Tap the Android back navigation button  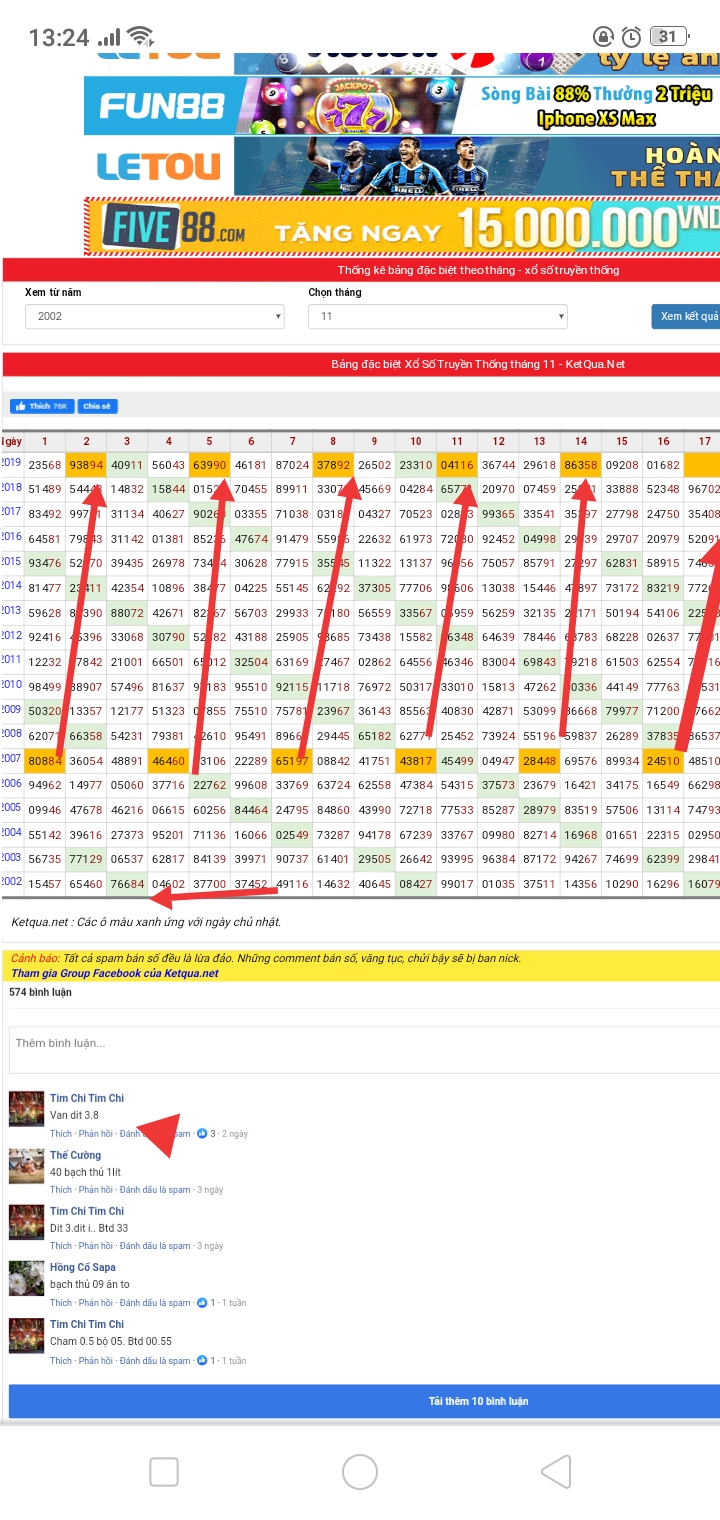click(556, 1472)
